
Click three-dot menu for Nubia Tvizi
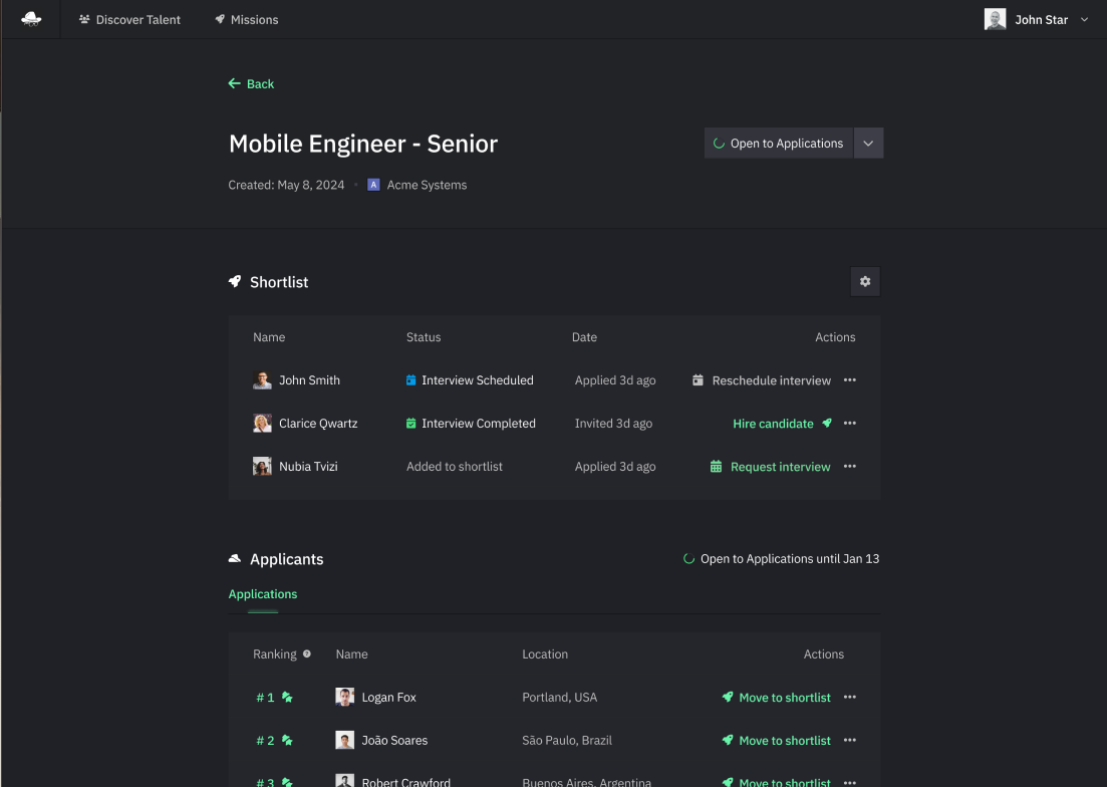tap(850, 466)
